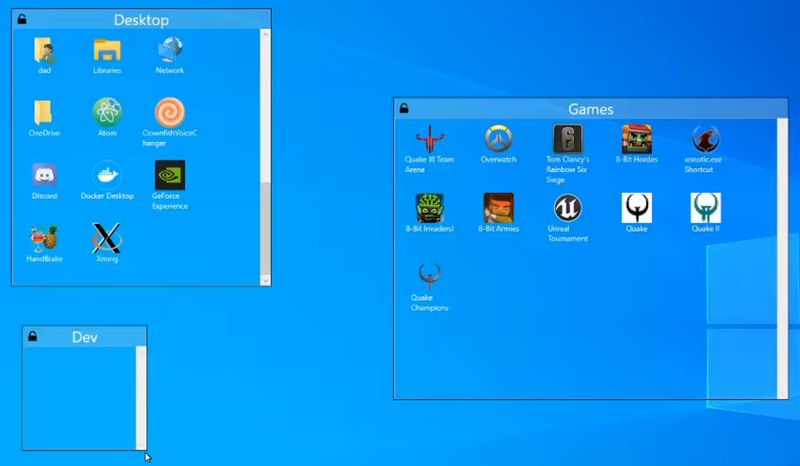
Task: Click the Dev fence vertical scrollbar
Action: (141, 398)
